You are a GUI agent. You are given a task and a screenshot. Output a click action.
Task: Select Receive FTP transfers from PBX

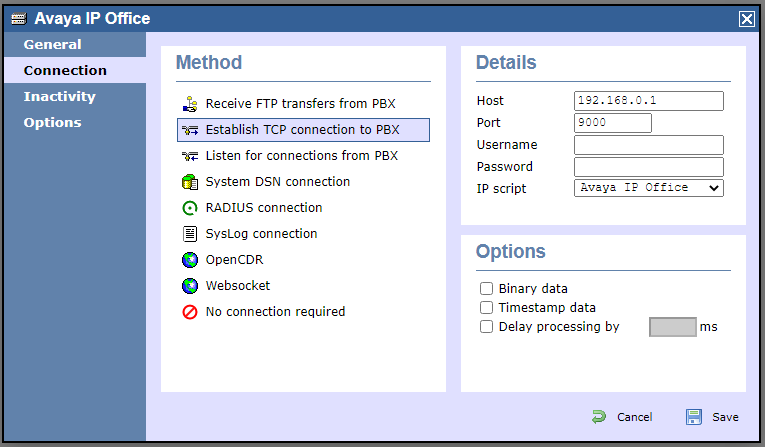point(303,104)
